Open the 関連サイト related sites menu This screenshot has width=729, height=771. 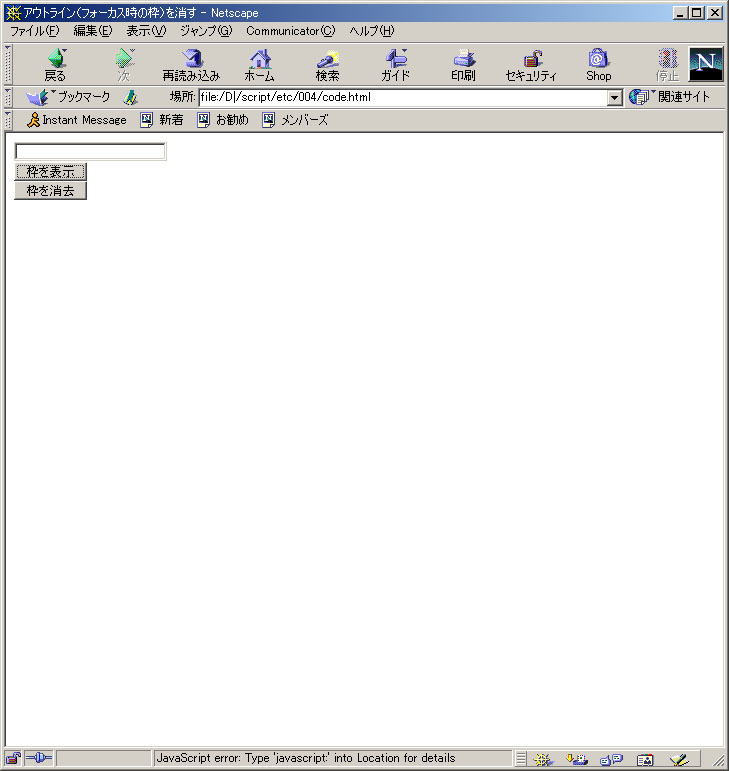click(670, 97)
